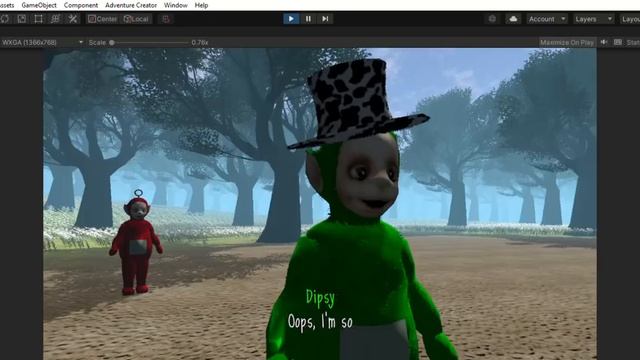Open the GameObject menu
Viewport: 640px width, 360px height.
[39, 5]
